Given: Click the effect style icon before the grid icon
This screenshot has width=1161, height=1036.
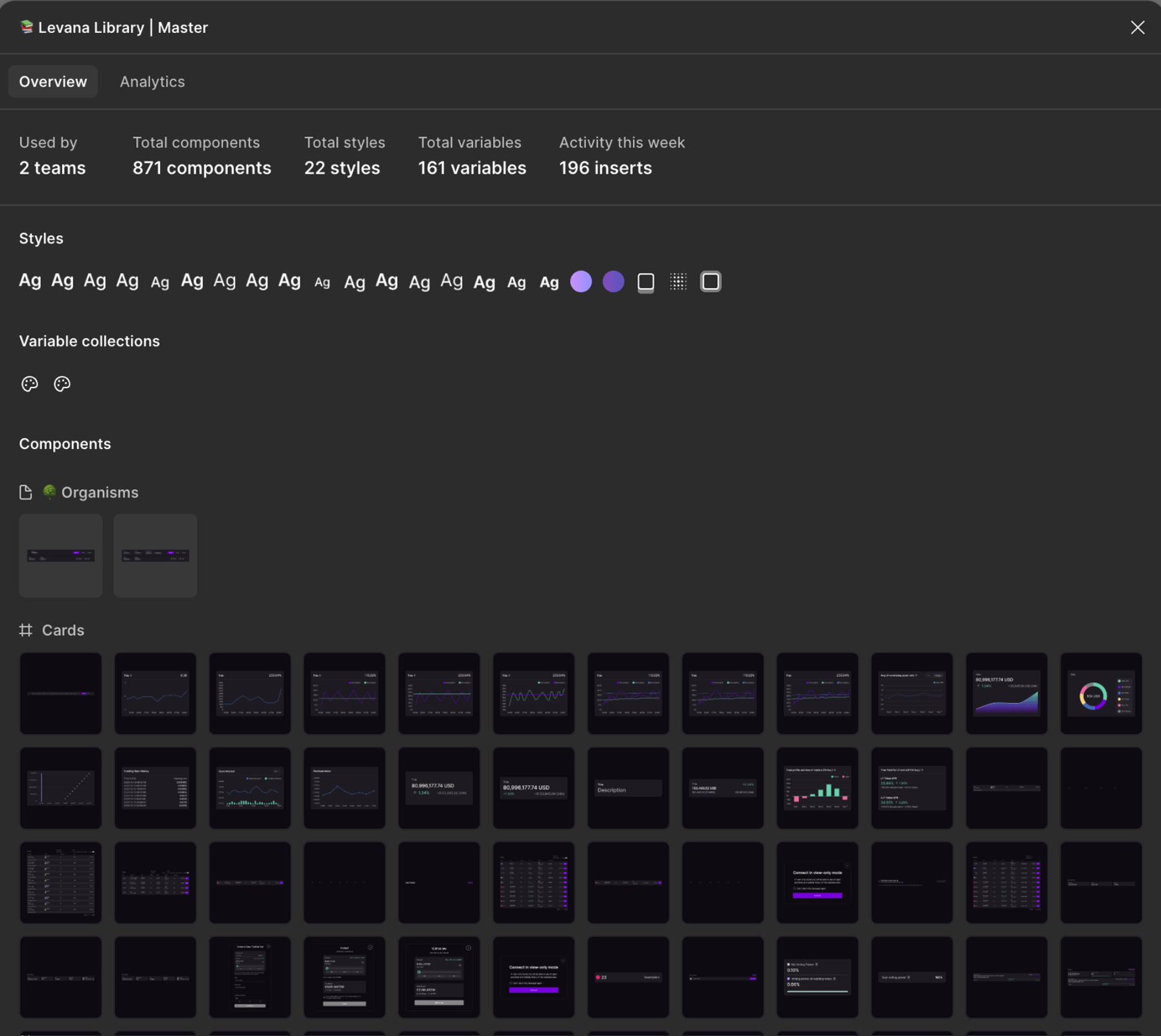Looking at the screenshot, I should pos(645,281).
